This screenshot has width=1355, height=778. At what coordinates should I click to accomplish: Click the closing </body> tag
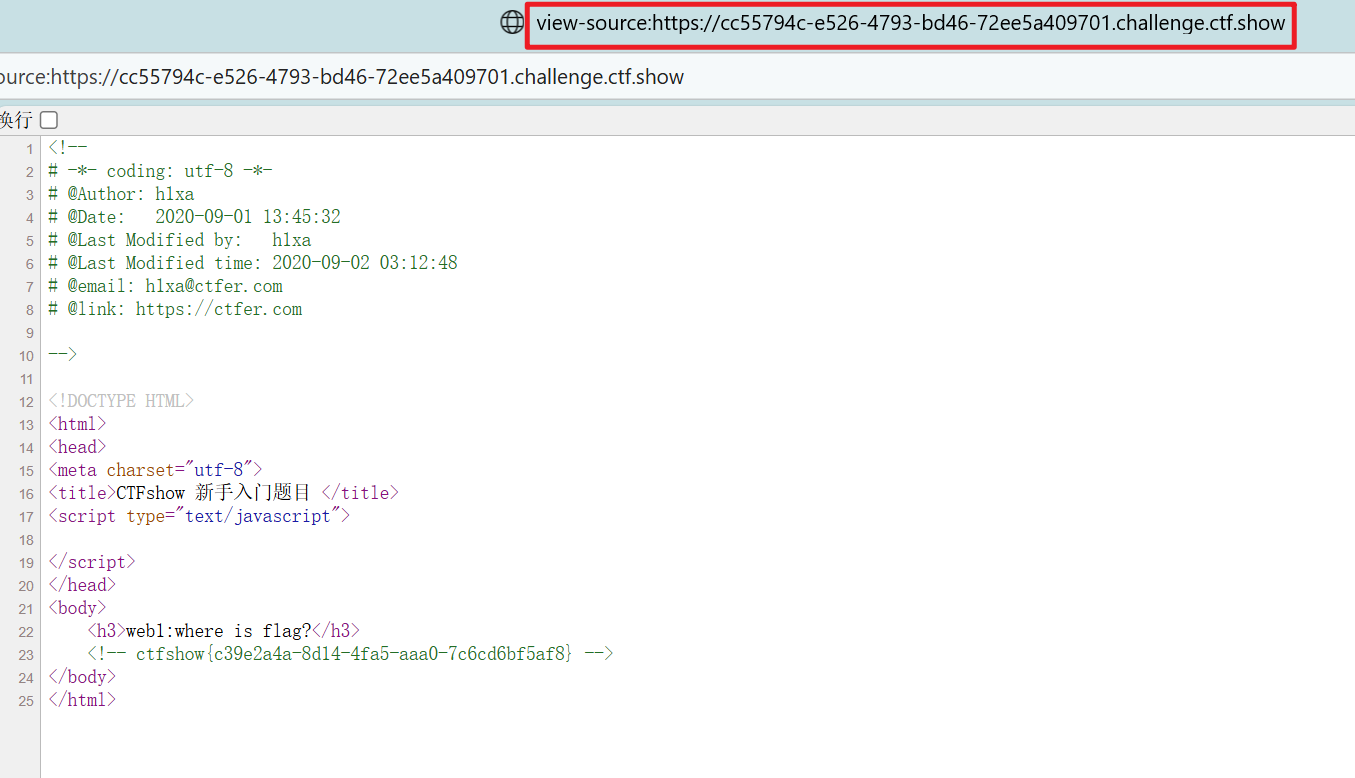82,677
